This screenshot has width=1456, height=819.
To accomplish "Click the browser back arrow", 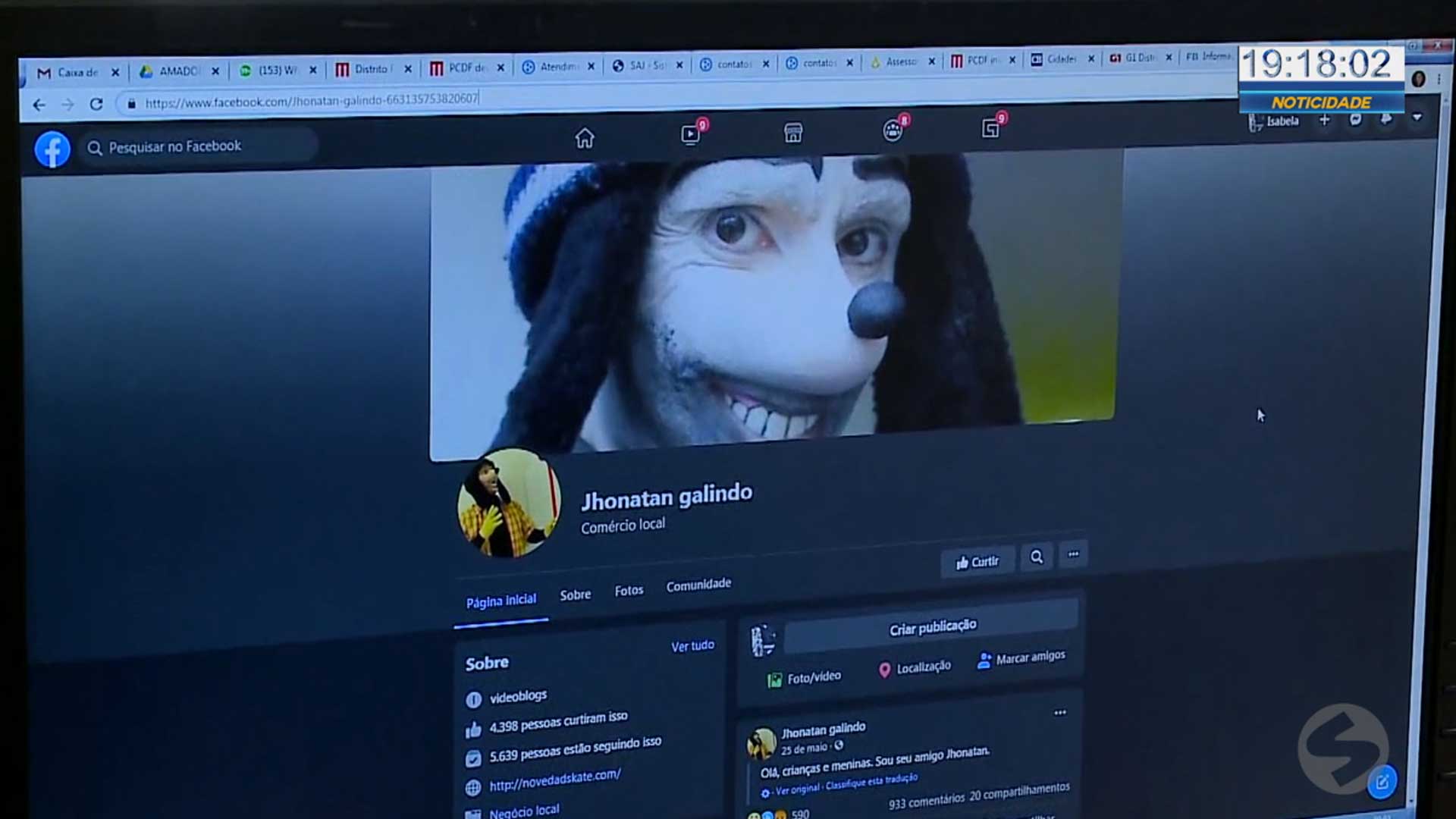I will [x=39, y=105].
